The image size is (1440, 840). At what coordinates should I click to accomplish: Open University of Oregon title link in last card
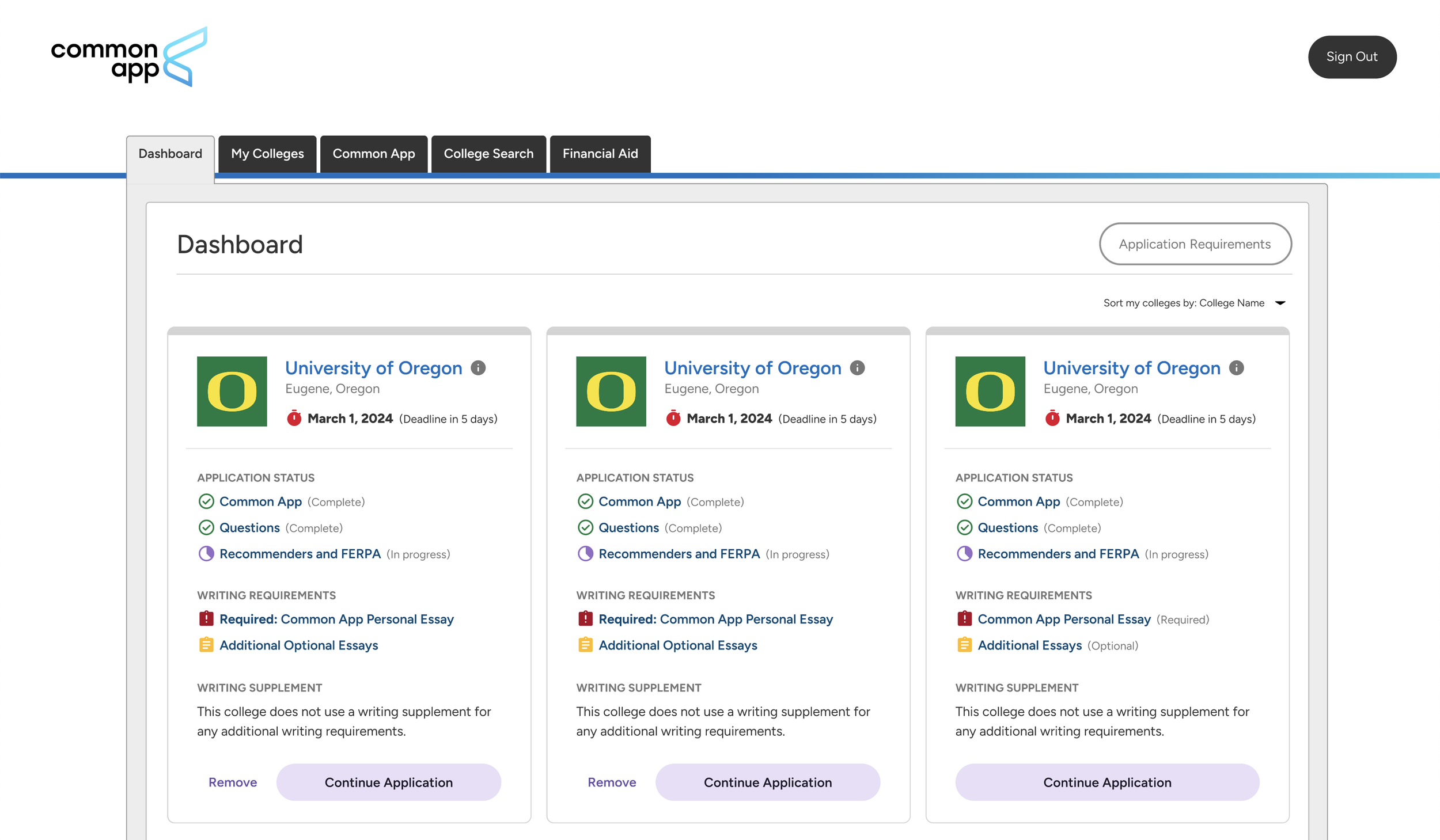1132,368
